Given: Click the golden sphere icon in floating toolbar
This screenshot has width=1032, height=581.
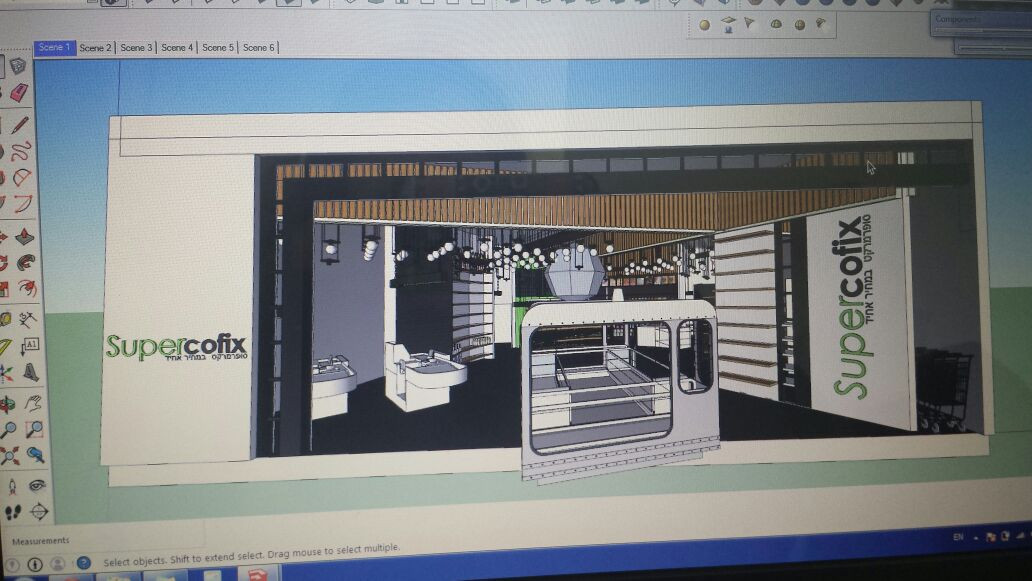Looking at the screenshot, I should click(705, 25).
